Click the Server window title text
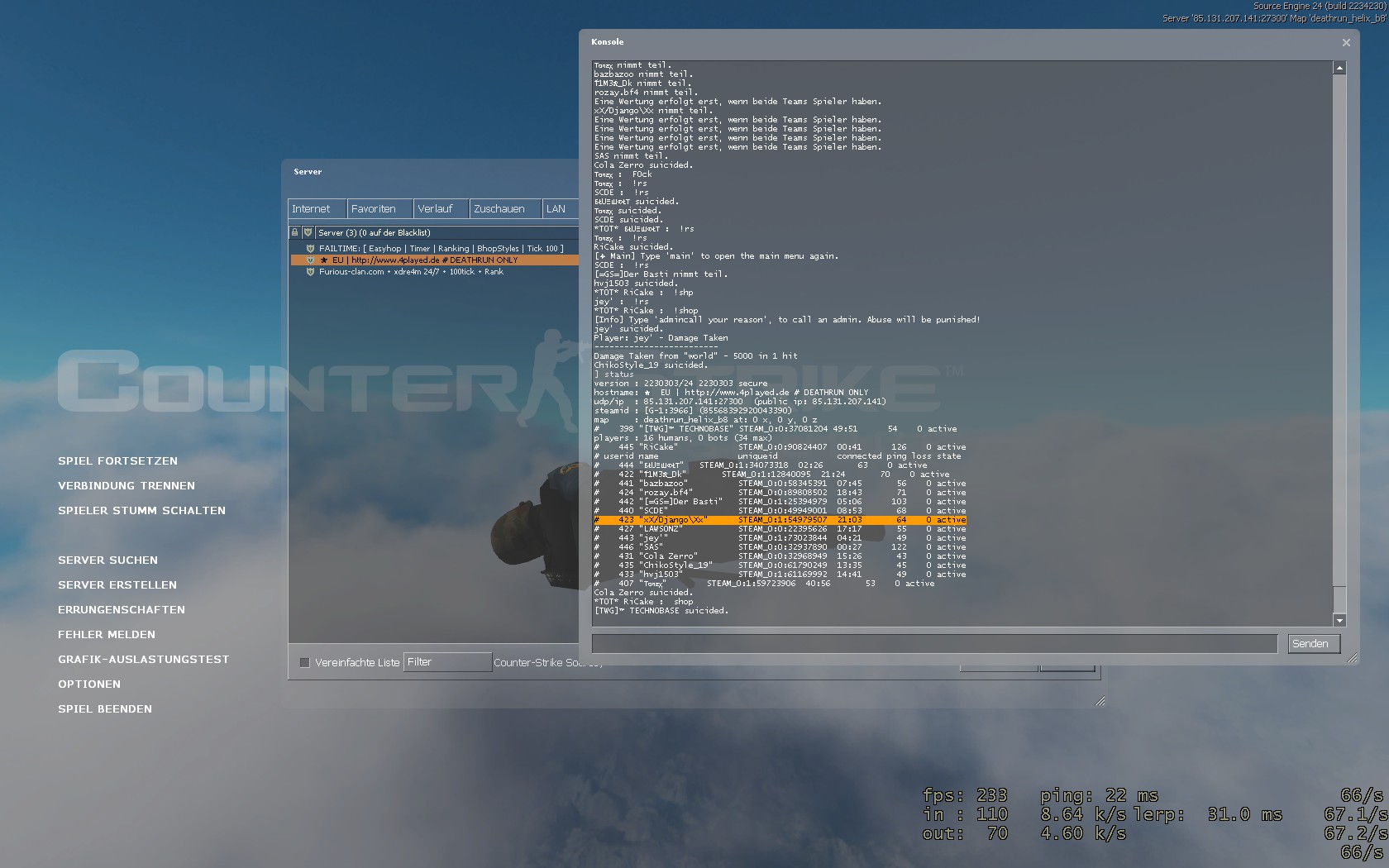The height and width of the screenshot is (868, 1389). (308, 172)
